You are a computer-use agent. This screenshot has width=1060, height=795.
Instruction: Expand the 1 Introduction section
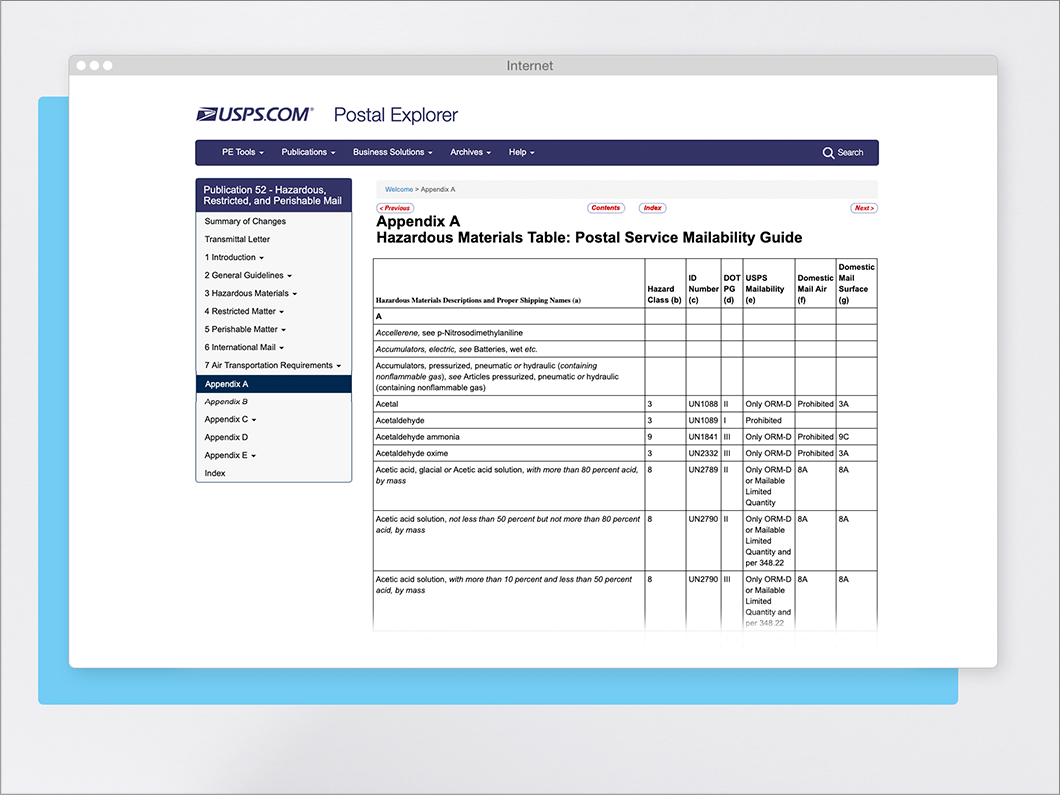[x=234, y=258]
